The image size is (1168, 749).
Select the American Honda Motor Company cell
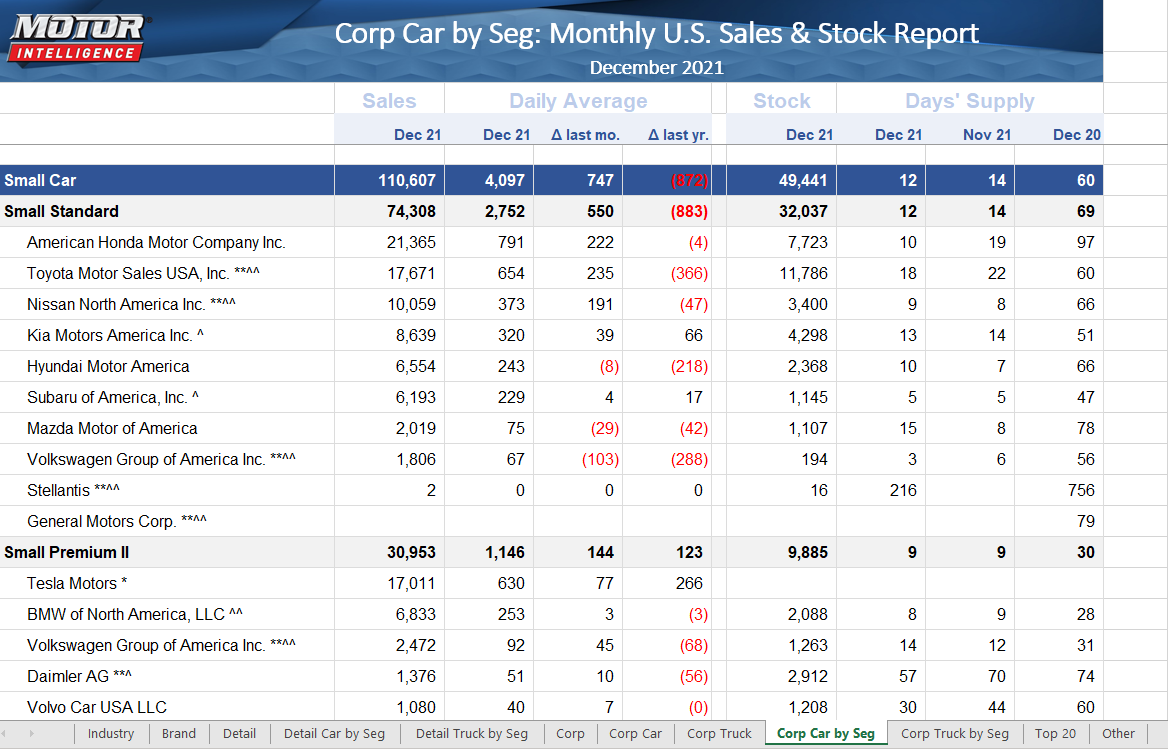point(156,243)
